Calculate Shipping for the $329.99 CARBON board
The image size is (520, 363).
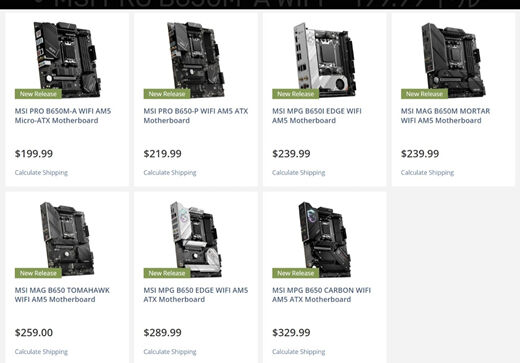point(299,352)
